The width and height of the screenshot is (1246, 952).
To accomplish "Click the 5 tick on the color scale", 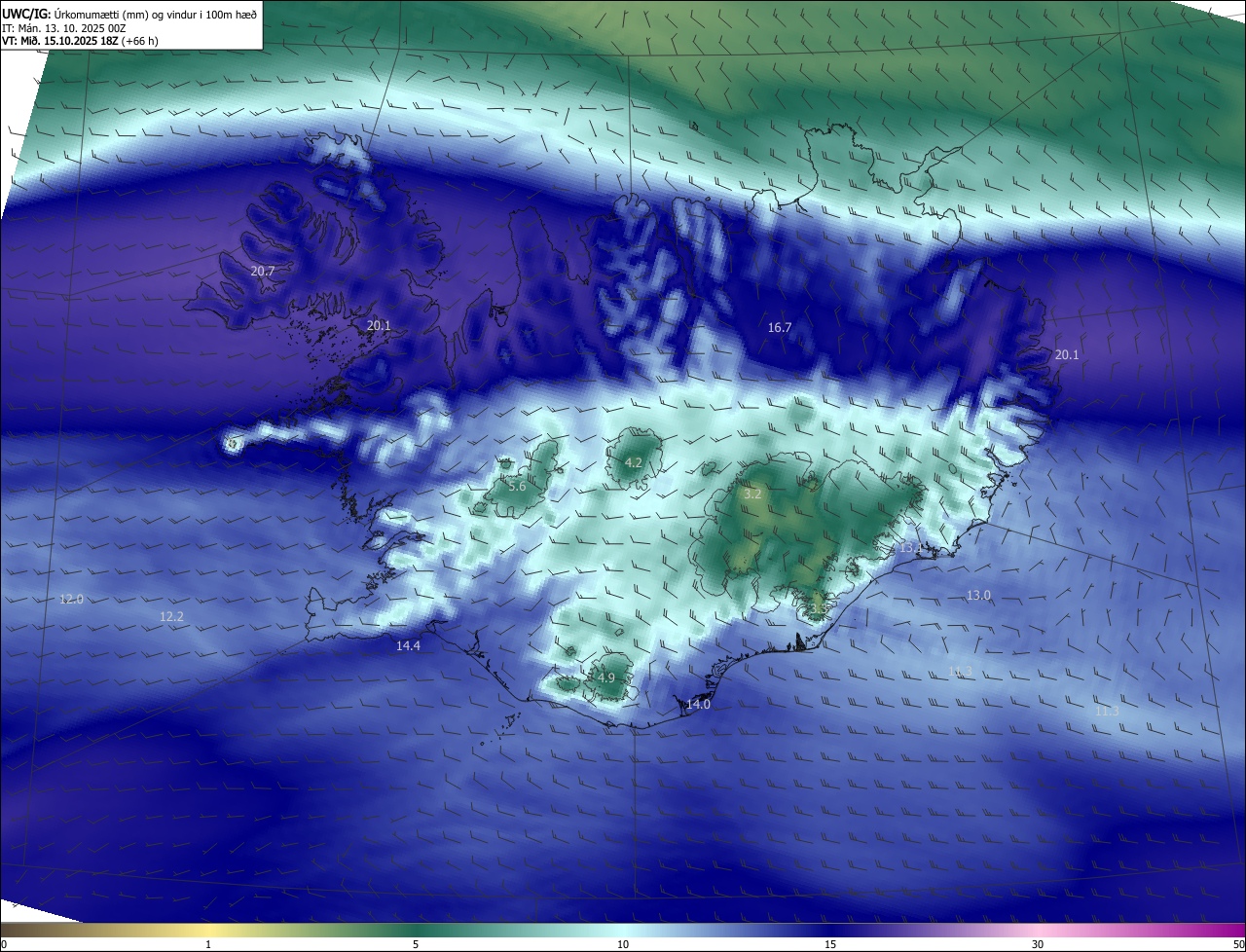I will coord(416,944).
